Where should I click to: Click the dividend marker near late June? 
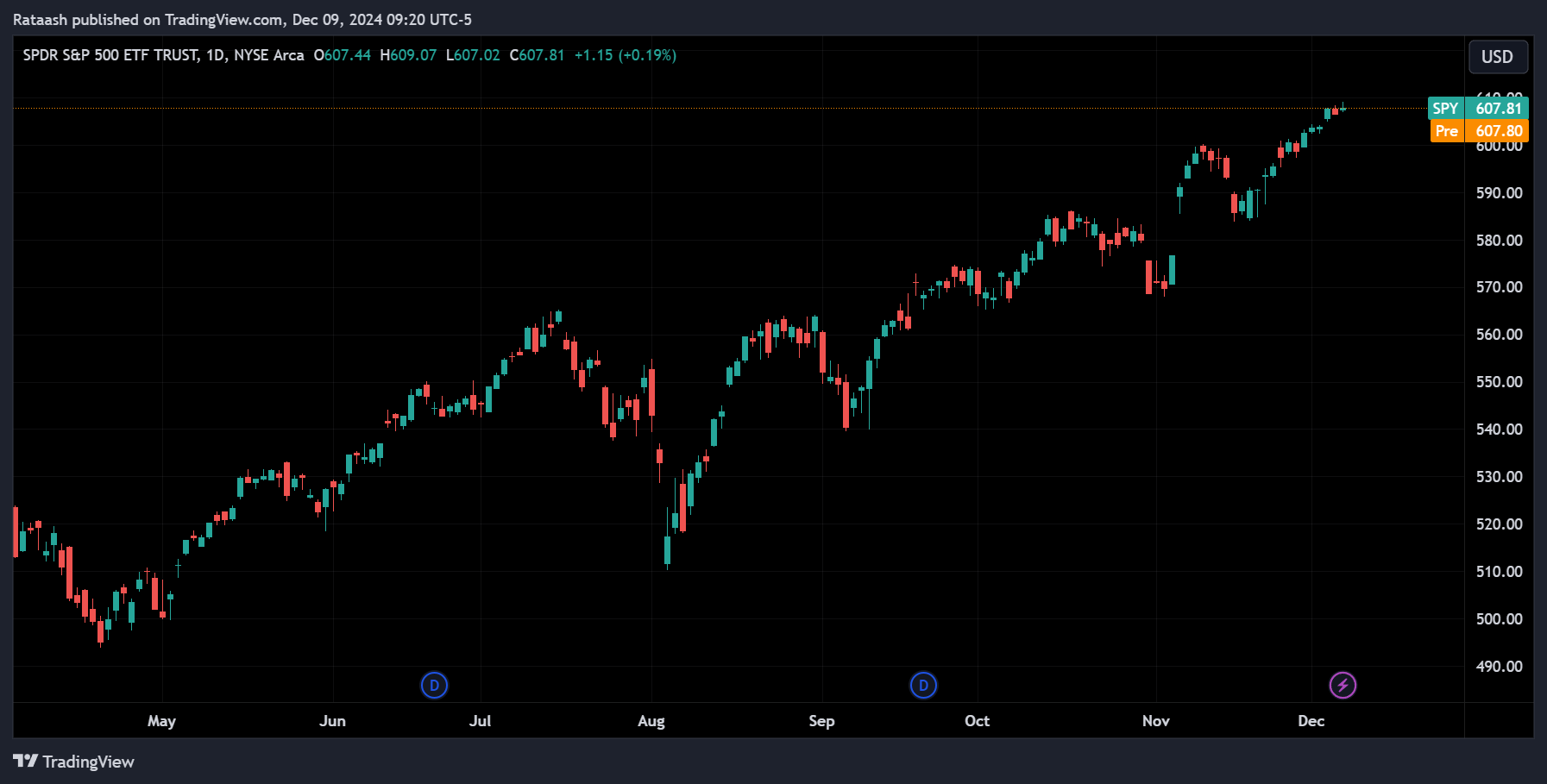click(434, 686)
